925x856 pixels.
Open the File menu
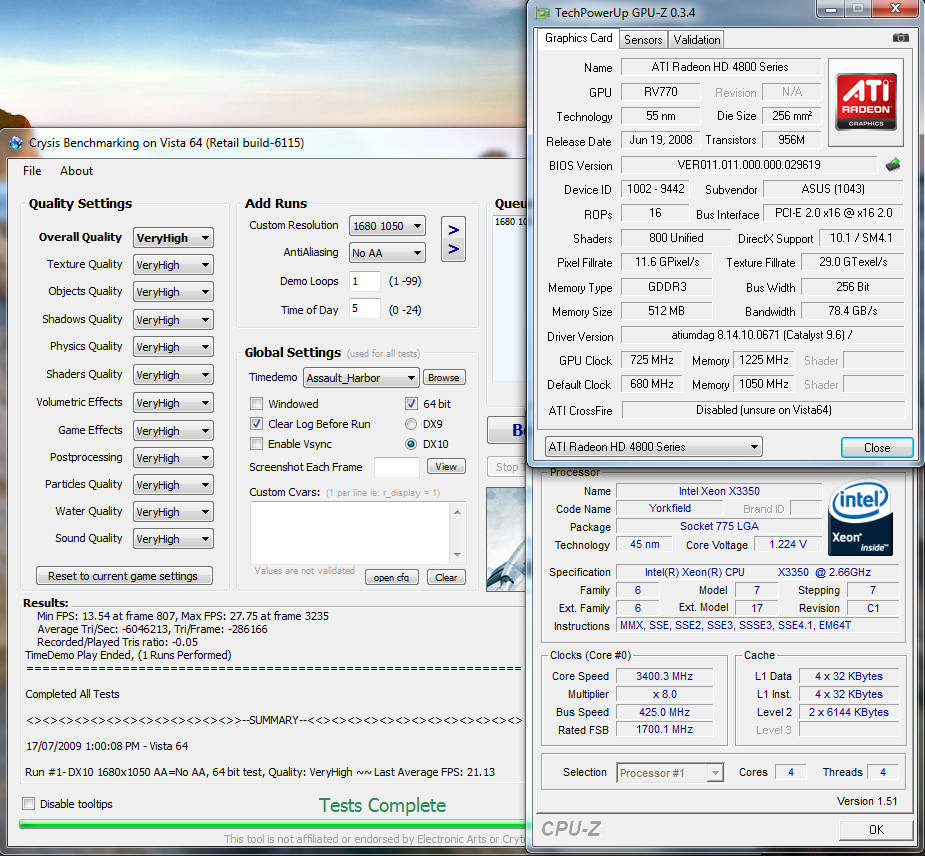click(32, 171)
